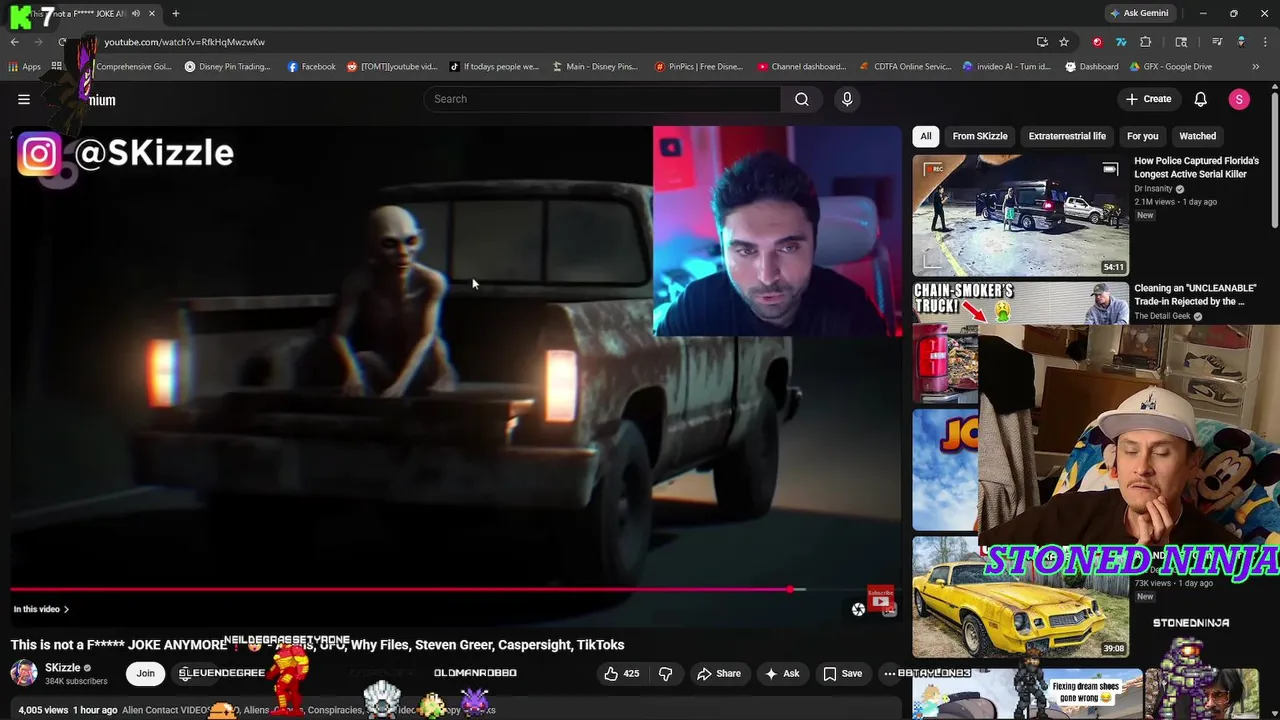Start voice search with microphone icon

point(847,99)
